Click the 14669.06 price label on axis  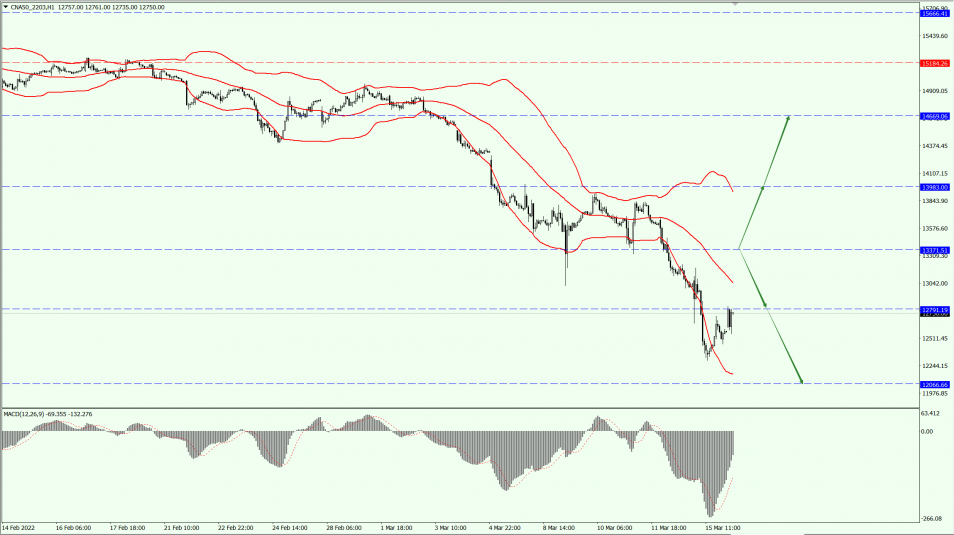pos(934,116)
